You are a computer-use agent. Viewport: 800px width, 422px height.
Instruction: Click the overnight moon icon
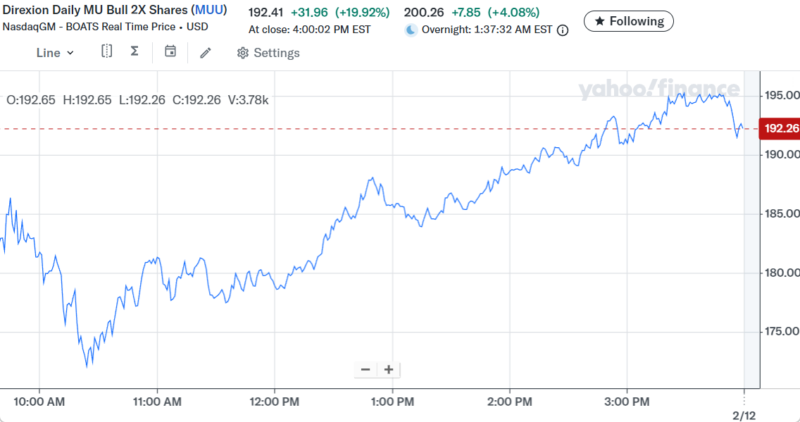click(x=410, y=30)
